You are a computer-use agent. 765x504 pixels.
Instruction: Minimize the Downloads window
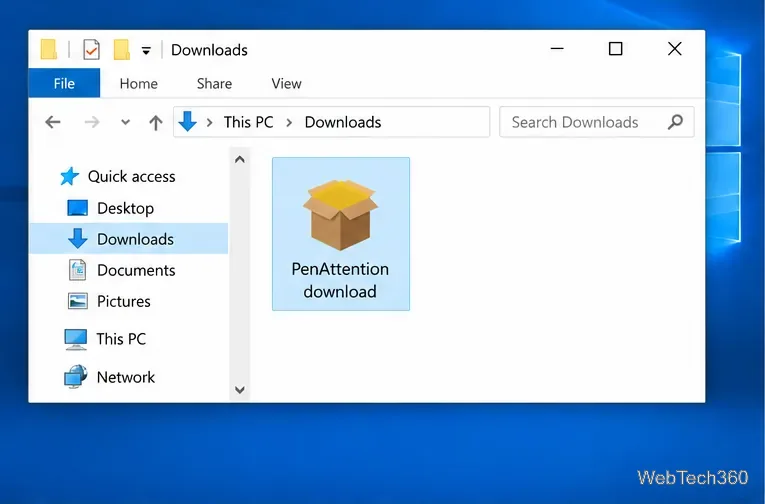[x=557, y=49]
